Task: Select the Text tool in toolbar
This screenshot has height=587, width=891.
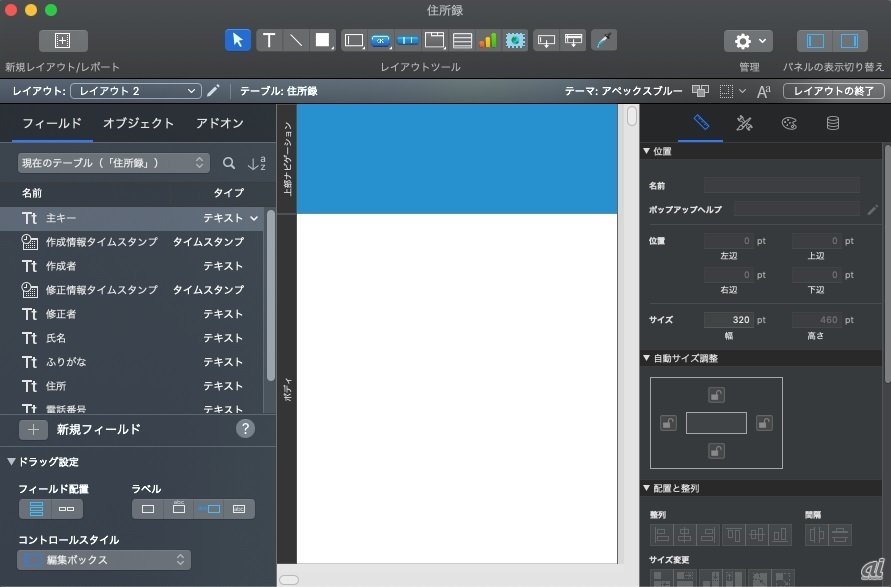Action: [x=269, y=40]
